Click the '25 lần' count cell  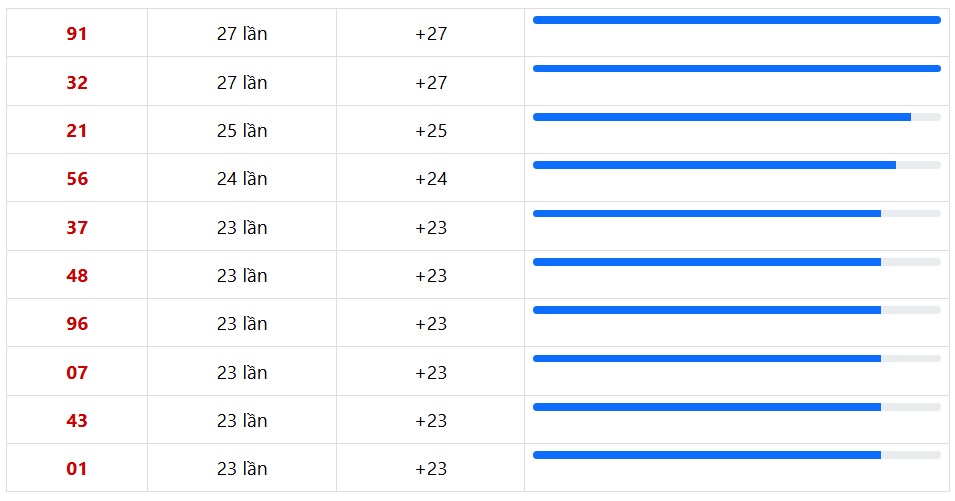click(242, 130)
